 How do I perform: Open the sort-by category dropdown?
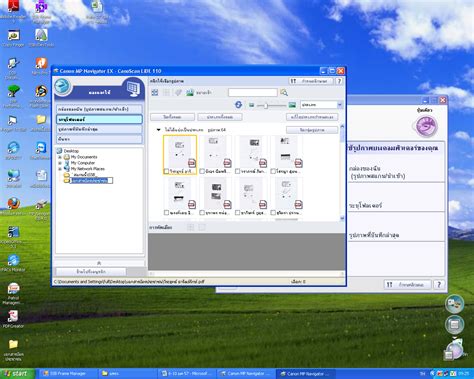321,105
